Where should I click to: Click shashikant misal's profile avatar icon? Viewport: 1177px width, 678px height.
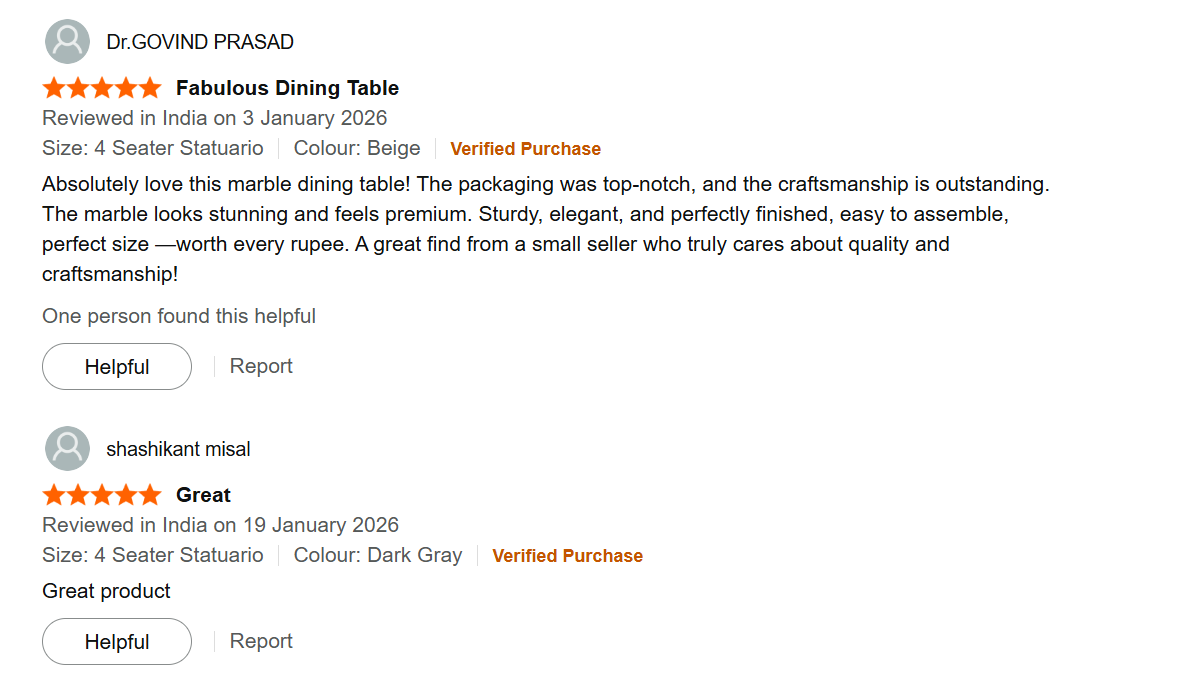point(67,448)
